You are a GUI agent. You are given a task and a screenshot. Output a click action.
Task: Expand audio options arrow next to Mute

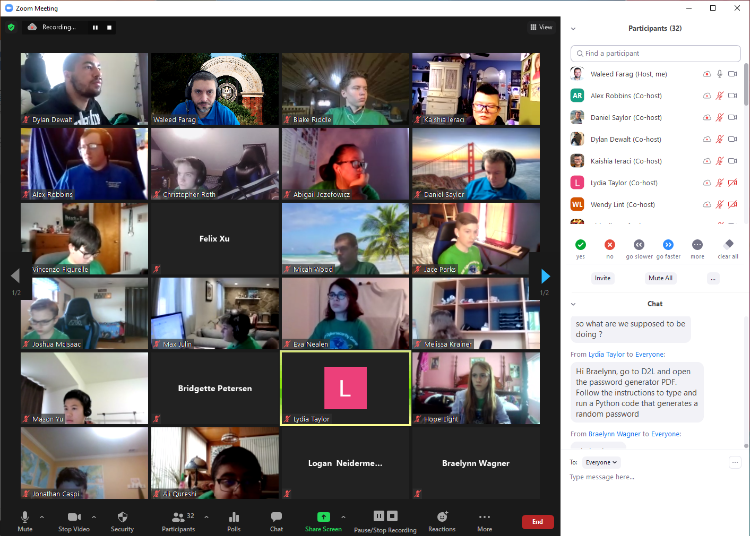42,517
